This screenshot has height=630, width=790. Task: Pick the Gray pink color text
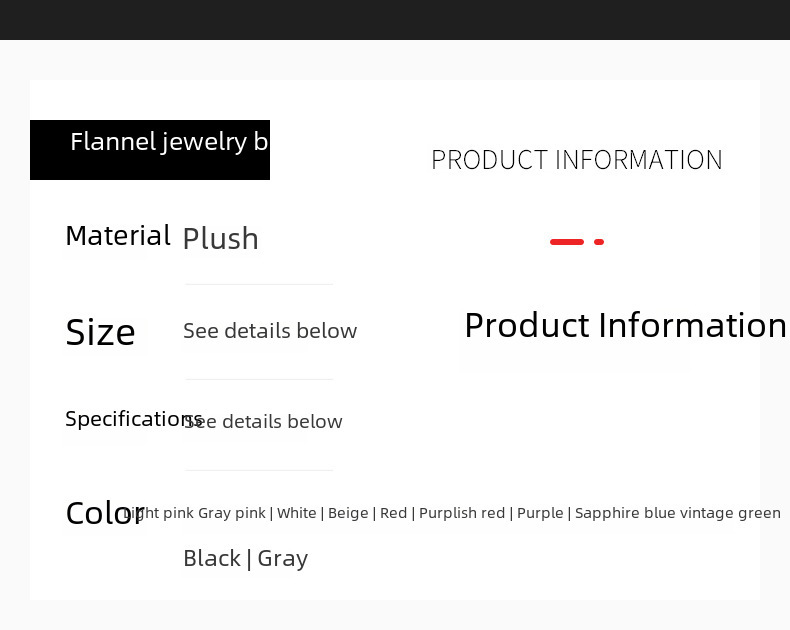(x=232, y=513)
